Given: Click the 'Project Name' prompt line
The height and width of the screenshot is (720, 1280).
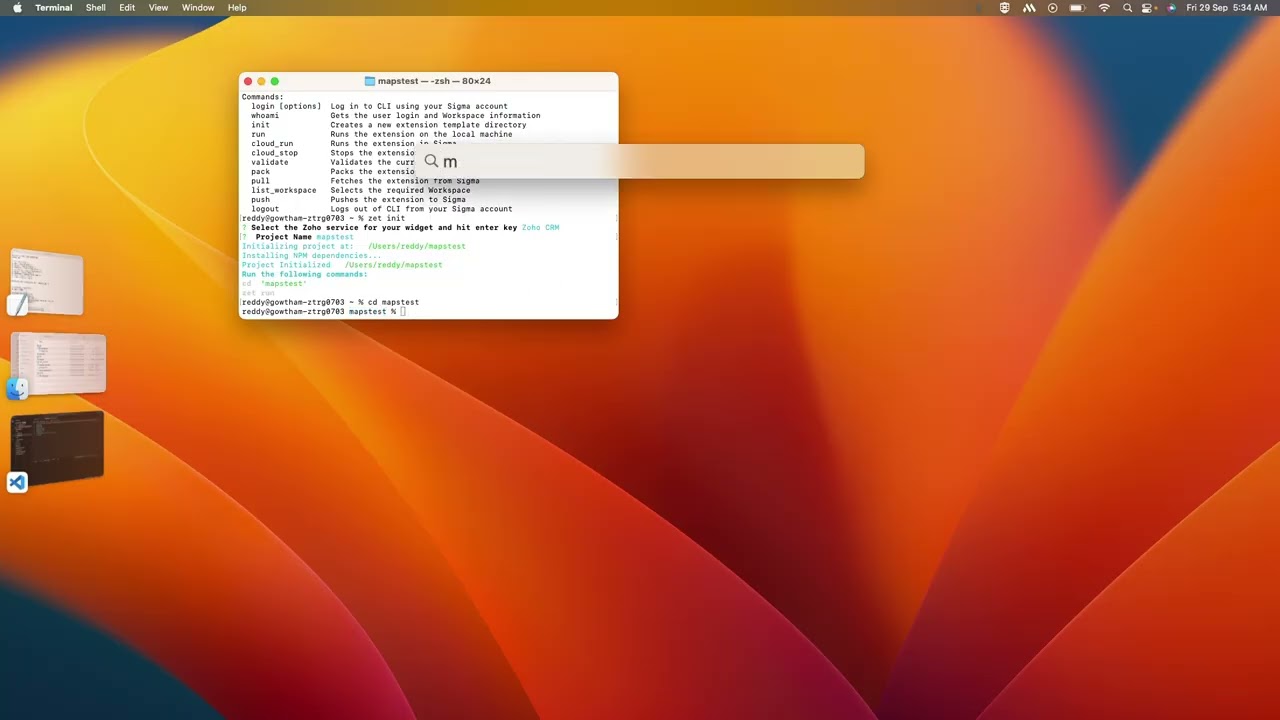Looking at the screenshot, I should pos(297,237).
